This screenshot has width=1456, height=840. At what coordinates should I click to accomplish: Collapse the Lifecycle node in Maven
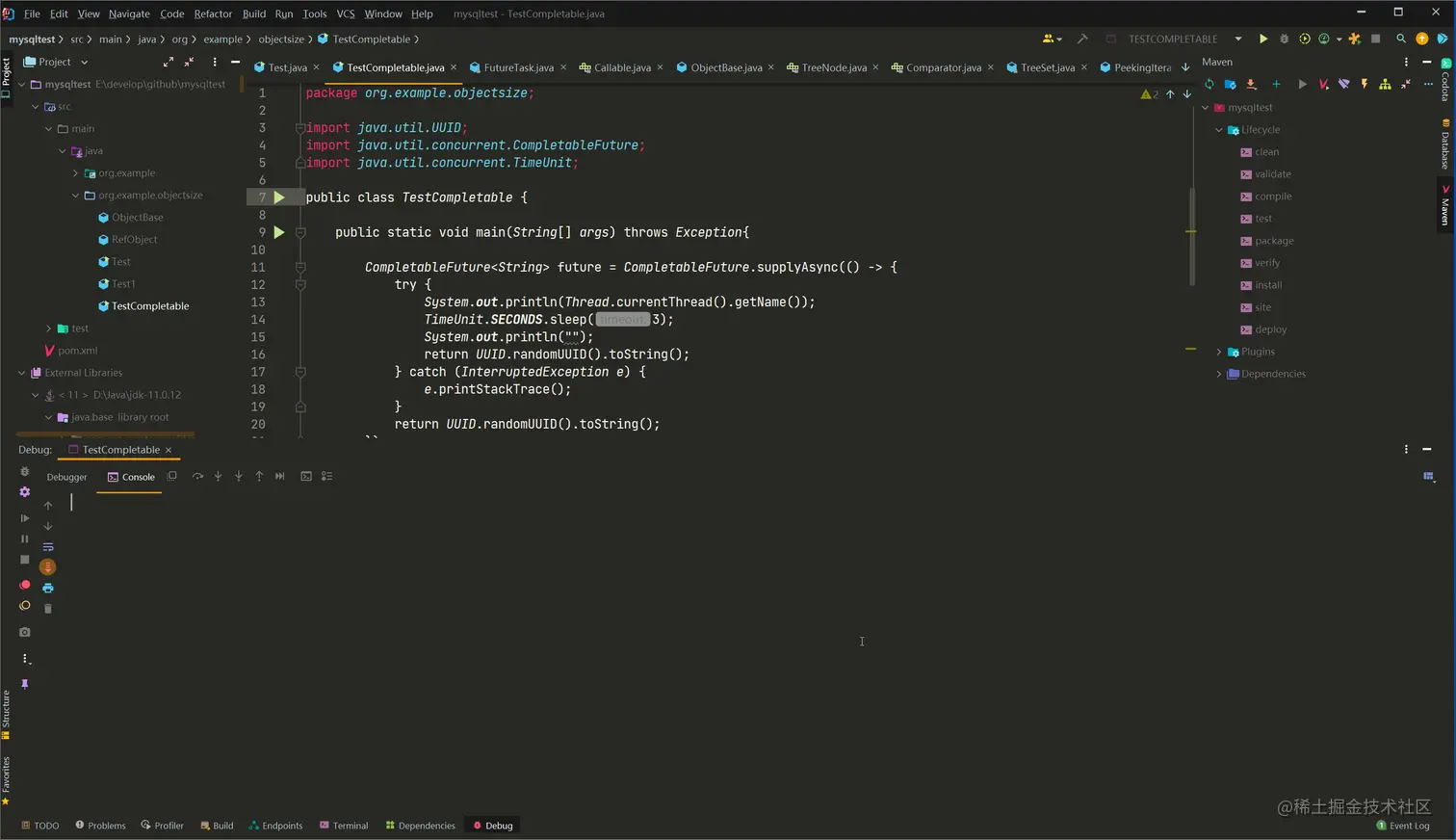(1218, 129)
